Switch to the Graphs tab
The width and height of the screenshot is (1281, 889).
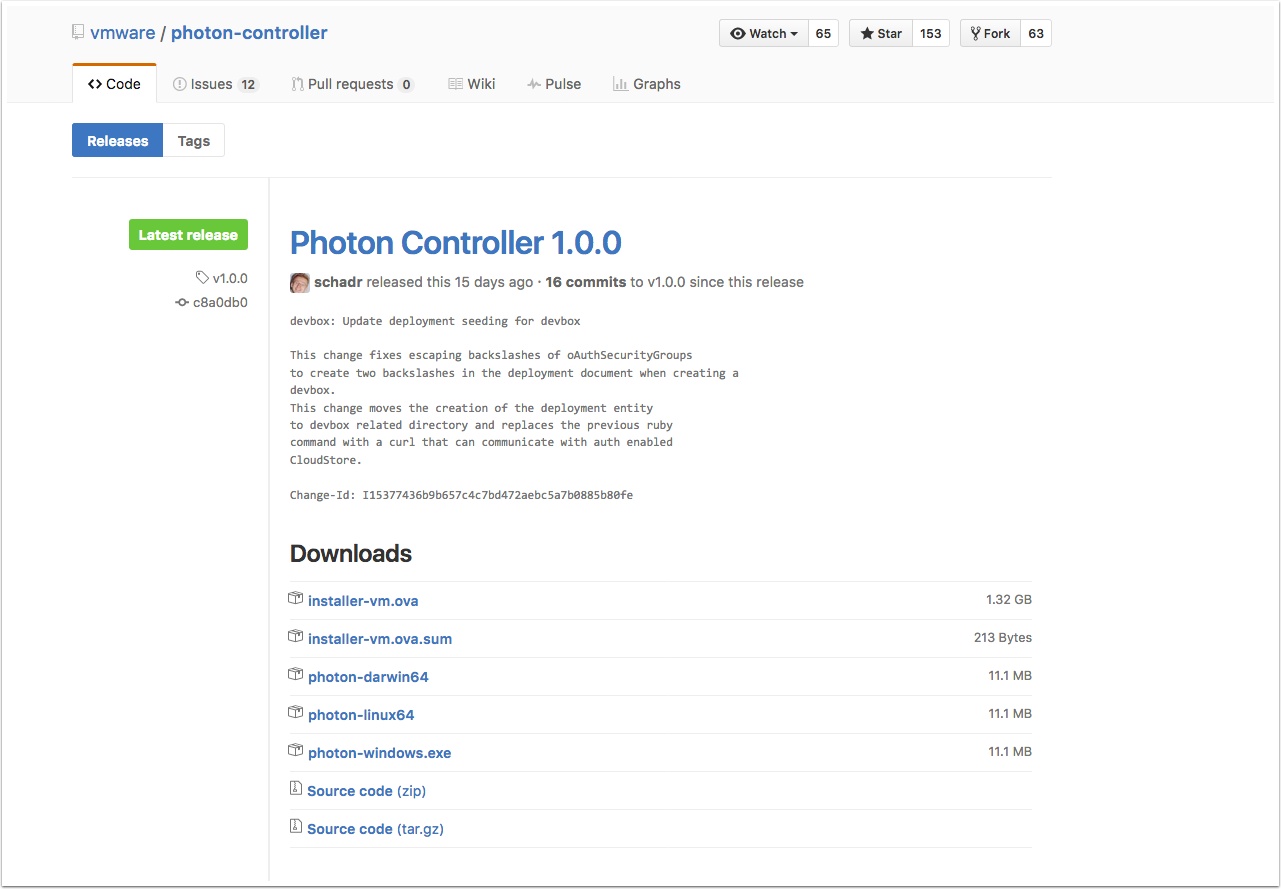click(x=647, y=84)
